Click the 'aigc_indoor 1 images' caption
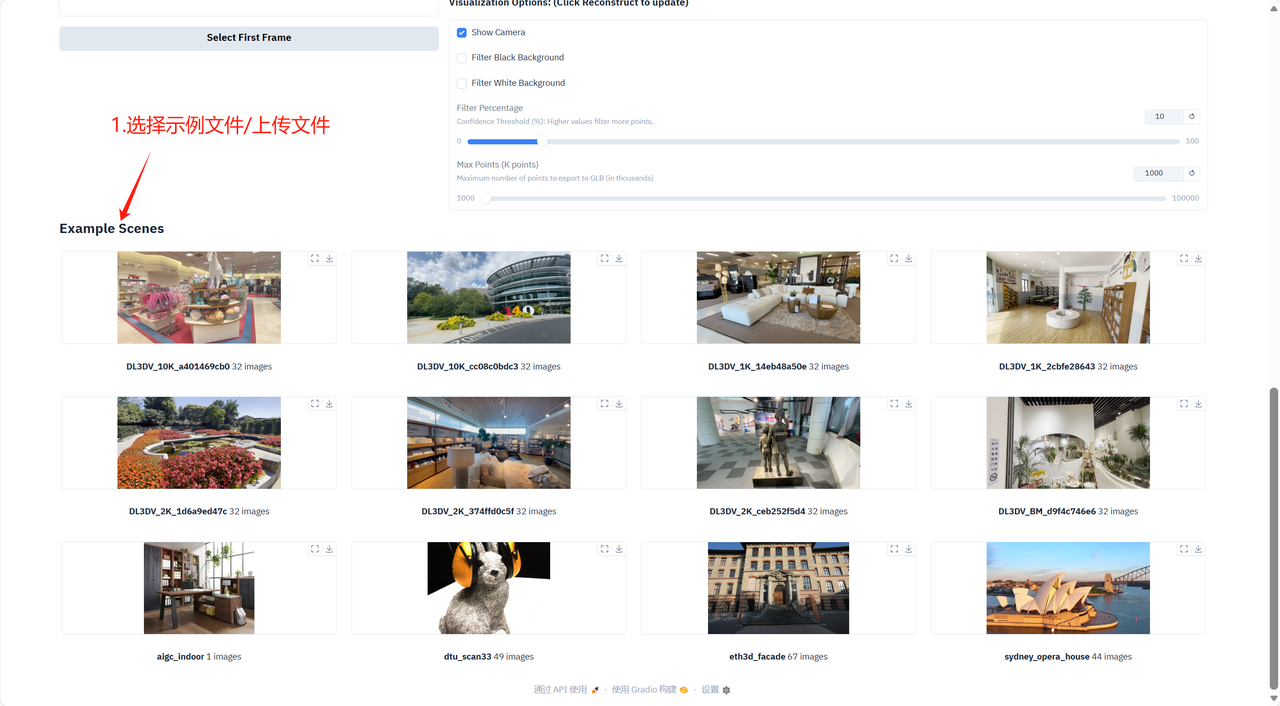This screenshot has height=706, width=1280. coord(199,657)
